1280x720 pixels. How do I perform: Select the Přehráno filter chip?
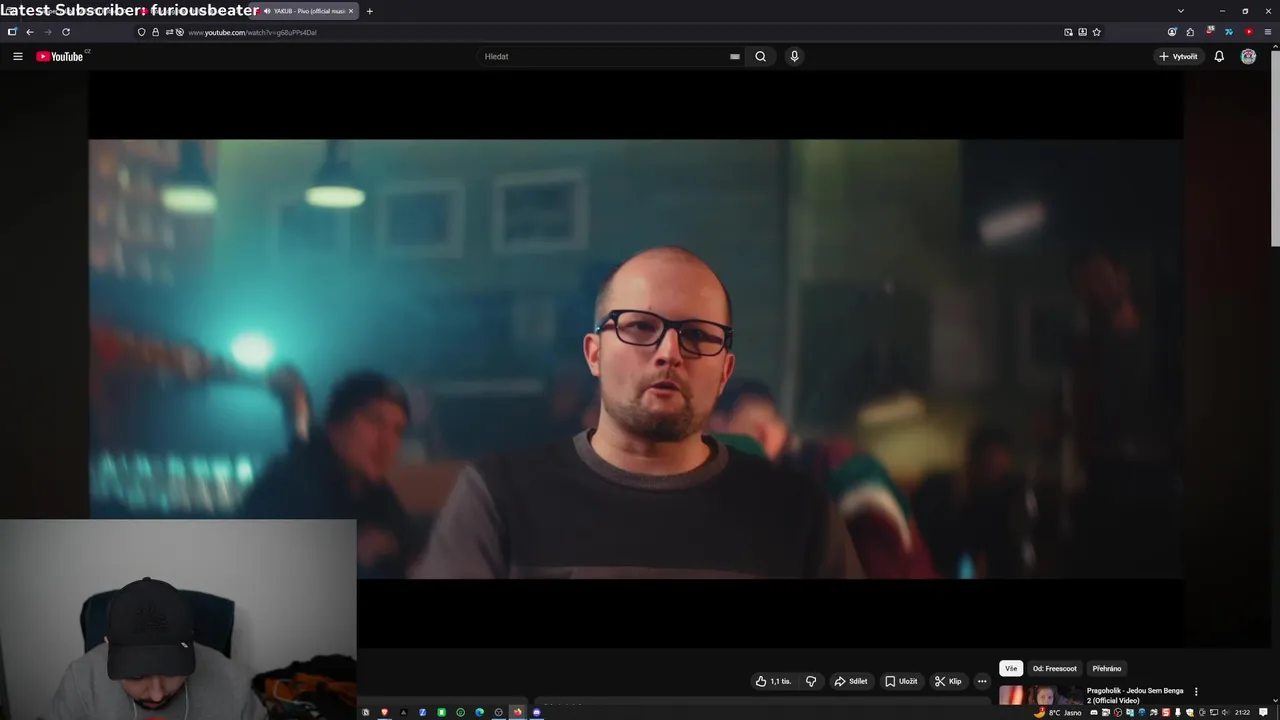pos(1107,668)
